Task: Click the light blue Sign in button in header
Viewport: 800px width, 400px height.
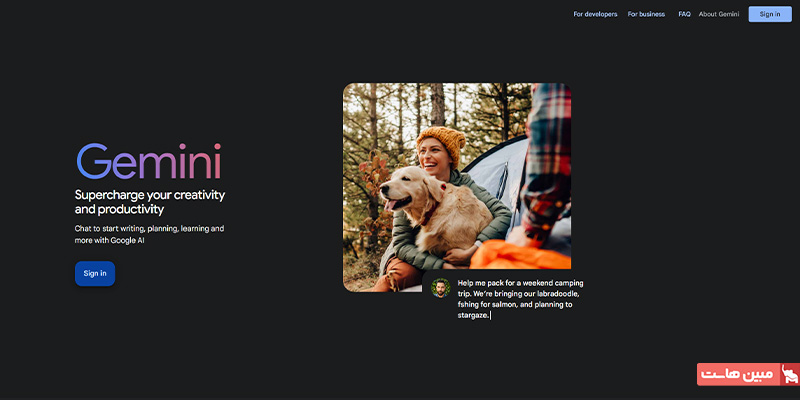Action: pyautogui.click(x=770, y=14)
